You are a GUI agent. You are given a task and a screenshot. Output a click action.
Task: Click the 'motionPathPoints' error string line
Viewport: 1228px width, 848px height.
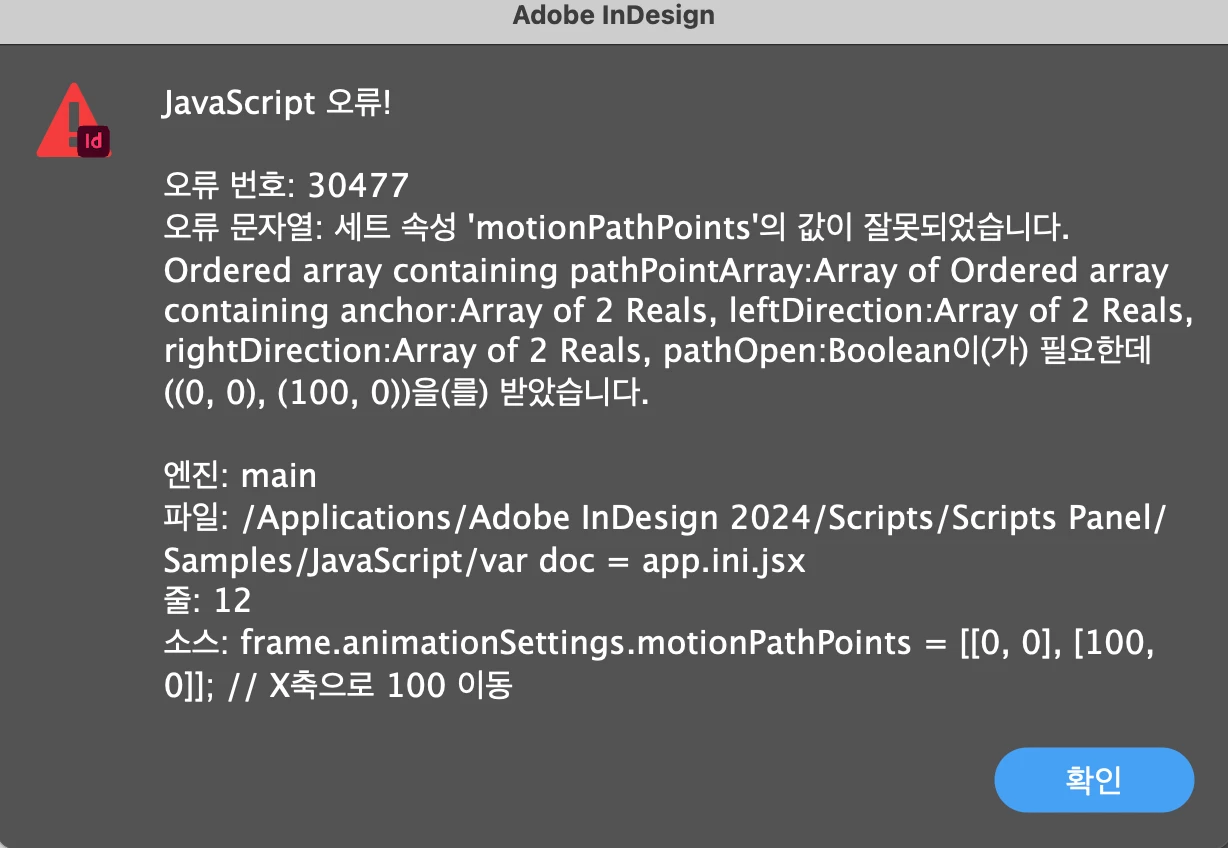(x=617, y=228)
